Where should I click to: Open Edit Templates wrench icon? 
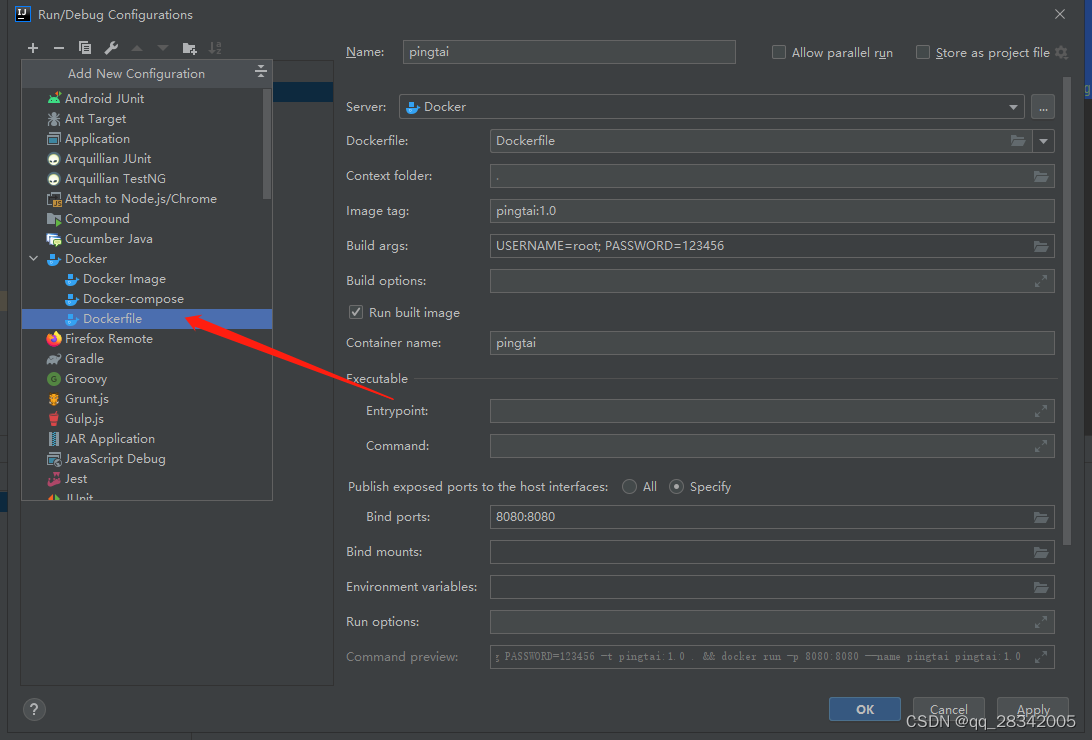point(111,48)
